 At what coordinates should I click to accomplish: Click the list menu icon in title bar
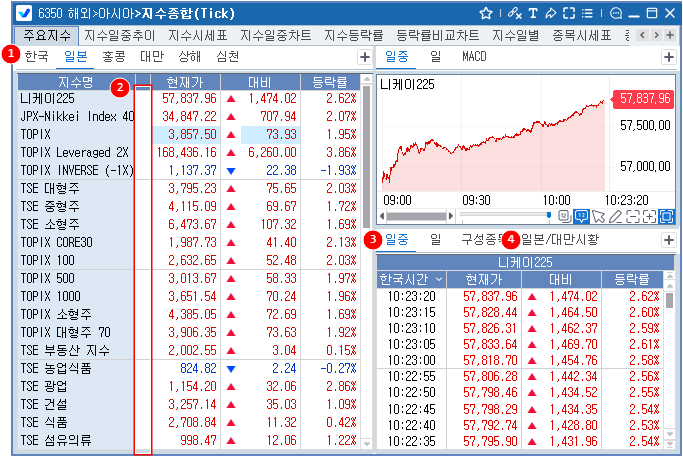[587, 13]
